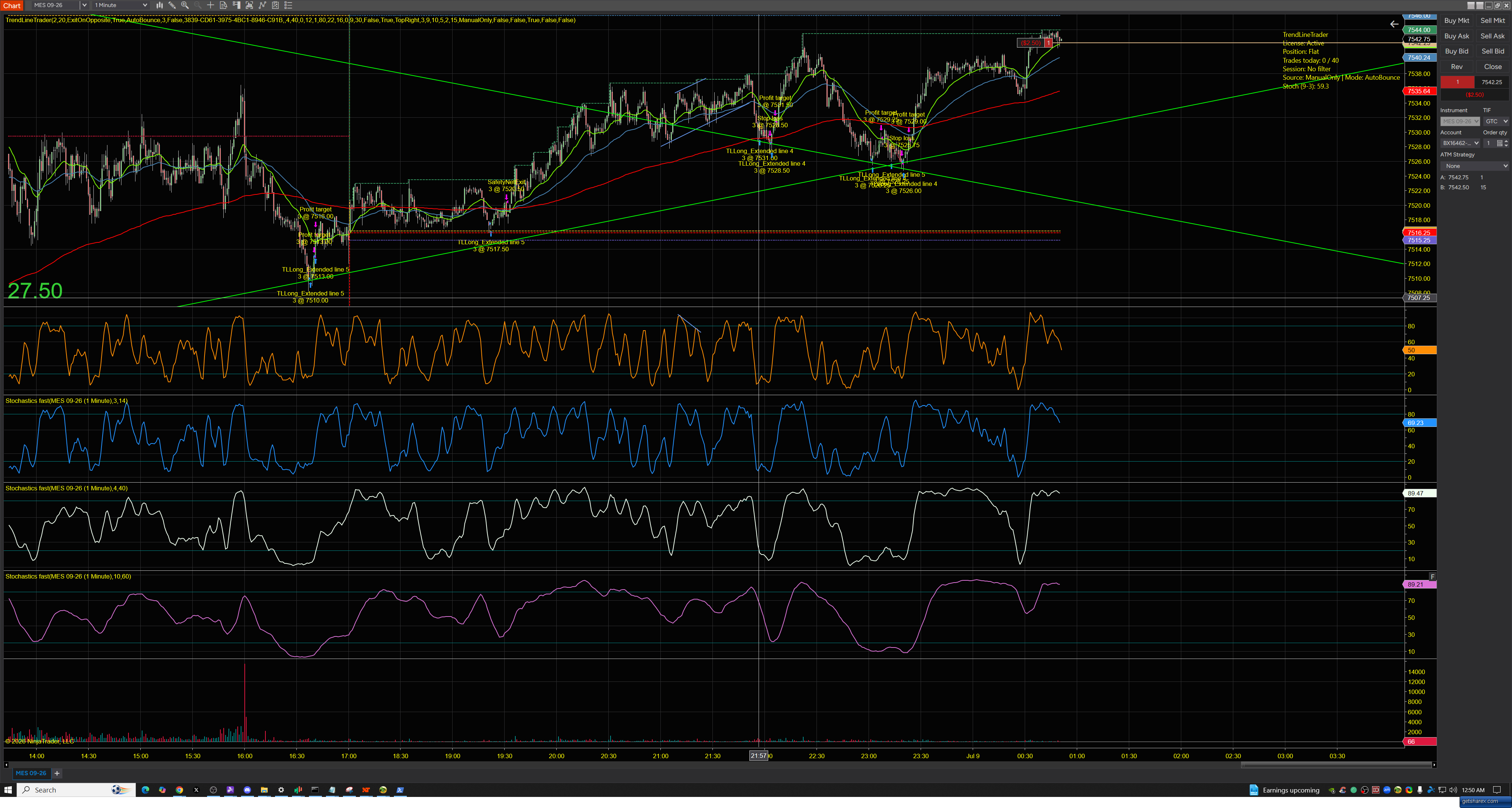This screenshot has height=808, width=1512.
Task: Open Settings gear on taskbar
Action: pos(281,790)
